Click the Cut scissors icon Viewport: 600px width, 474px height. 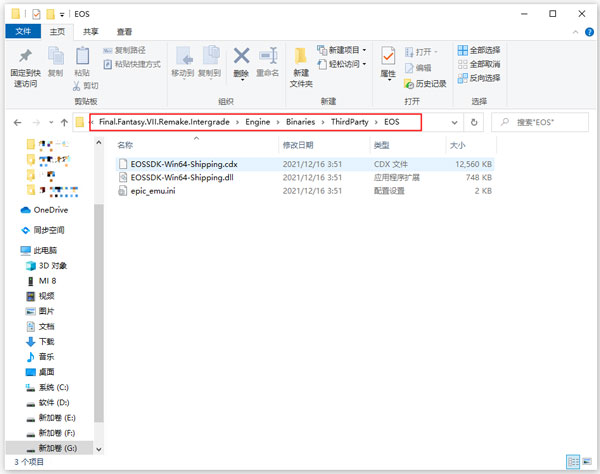(x=77, y=86)
